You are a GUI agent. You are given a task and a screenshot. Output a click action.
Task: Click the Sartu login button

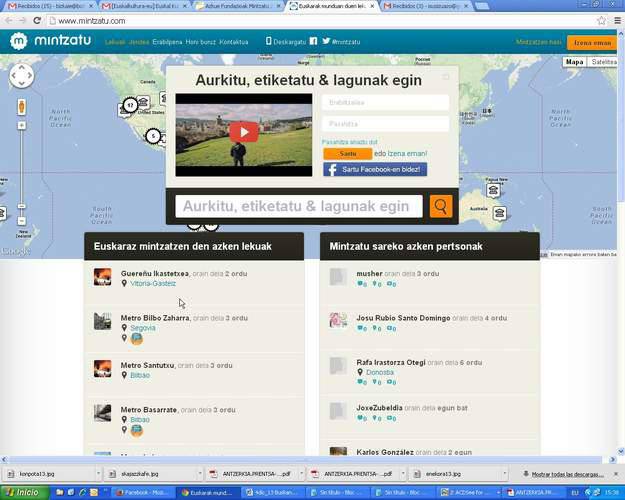click(x=348, y=154)
